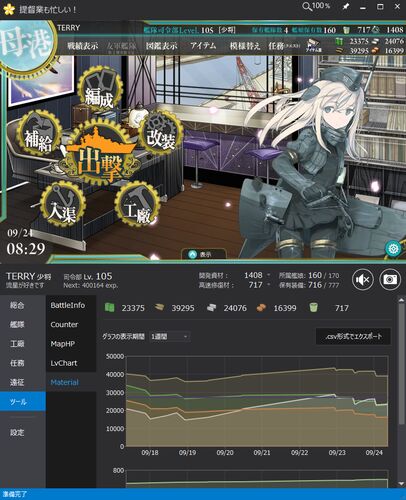Open 戦績表示 records menu

click(82, 46)
